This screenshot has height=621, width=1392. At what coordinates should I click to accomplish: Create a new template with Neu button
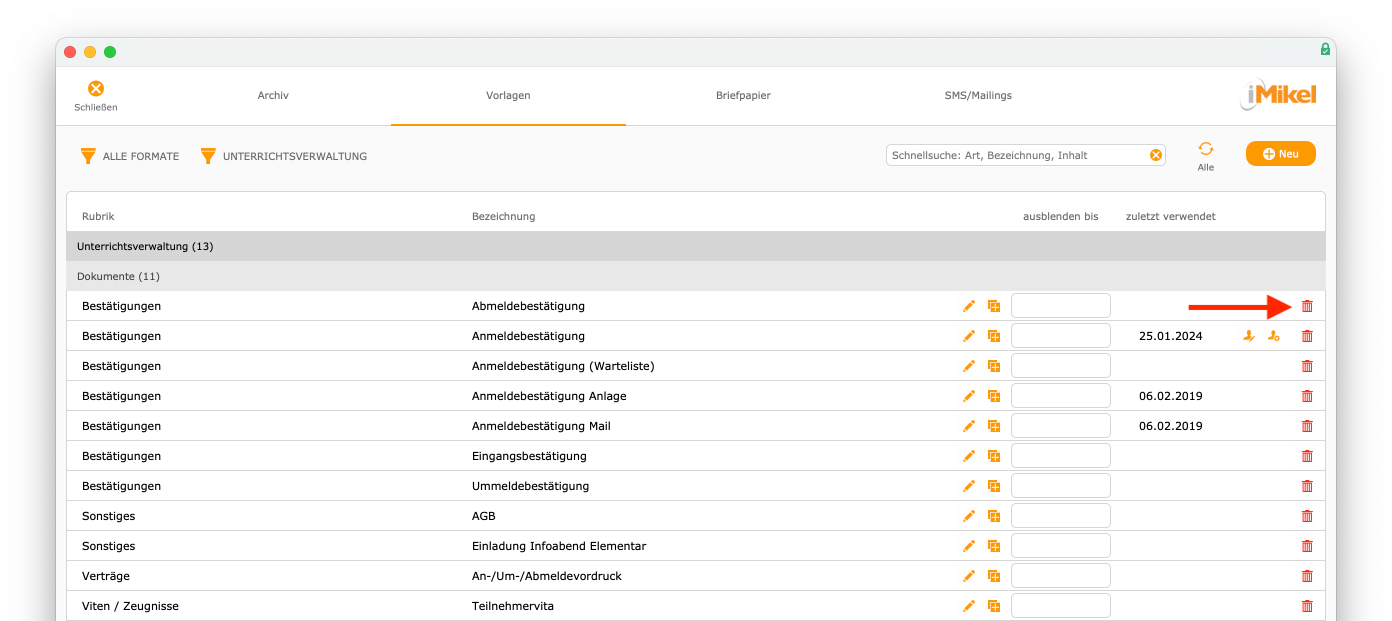[x=1281, y=154]
